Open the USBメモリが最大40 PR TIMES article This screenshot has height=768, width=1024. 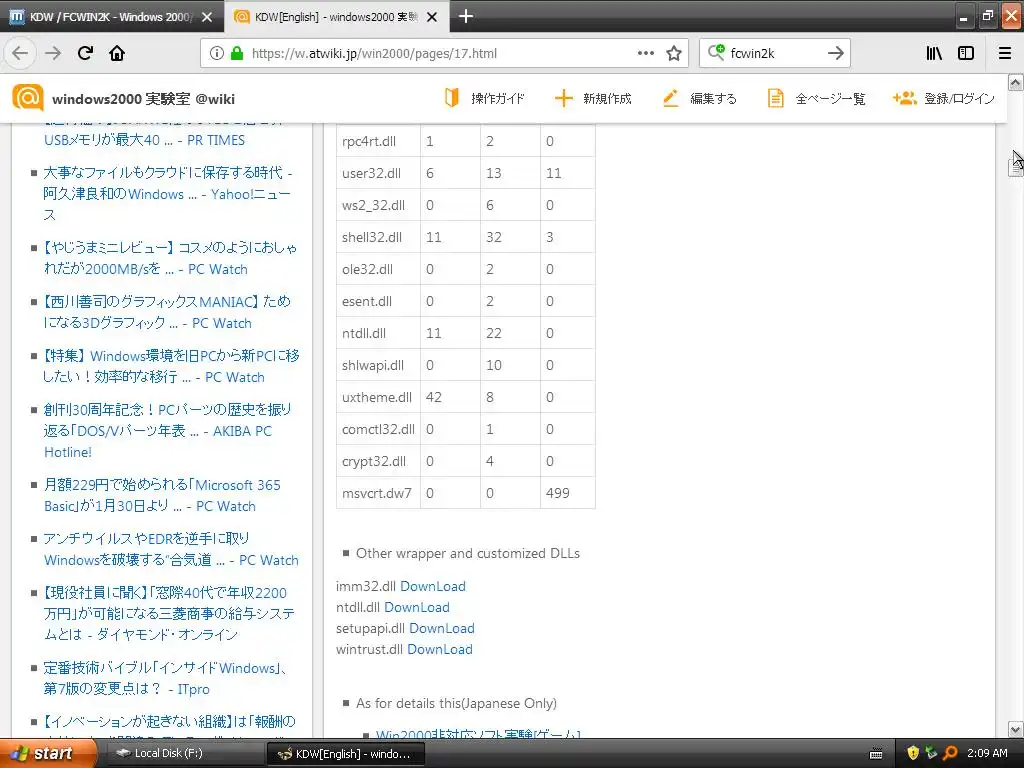[x=144, y=140]
